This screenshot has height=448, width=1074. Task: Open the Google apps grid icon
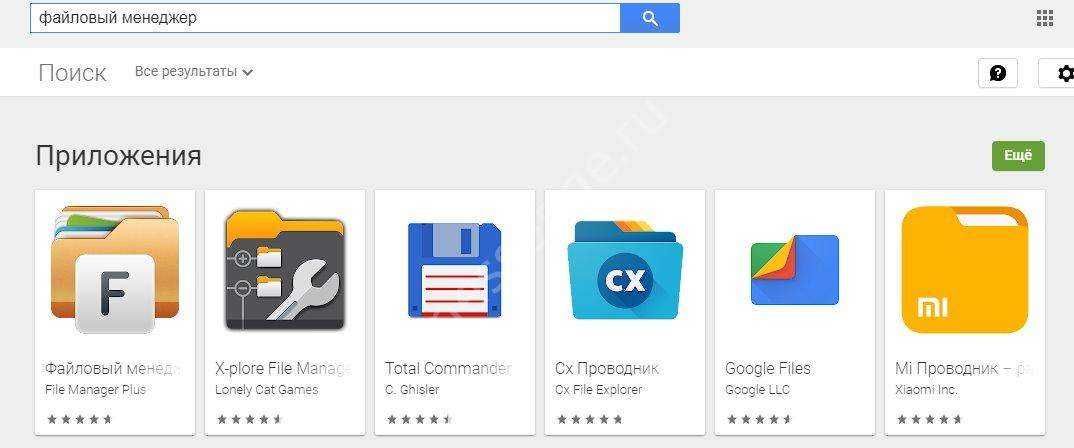coord(1045,18)
